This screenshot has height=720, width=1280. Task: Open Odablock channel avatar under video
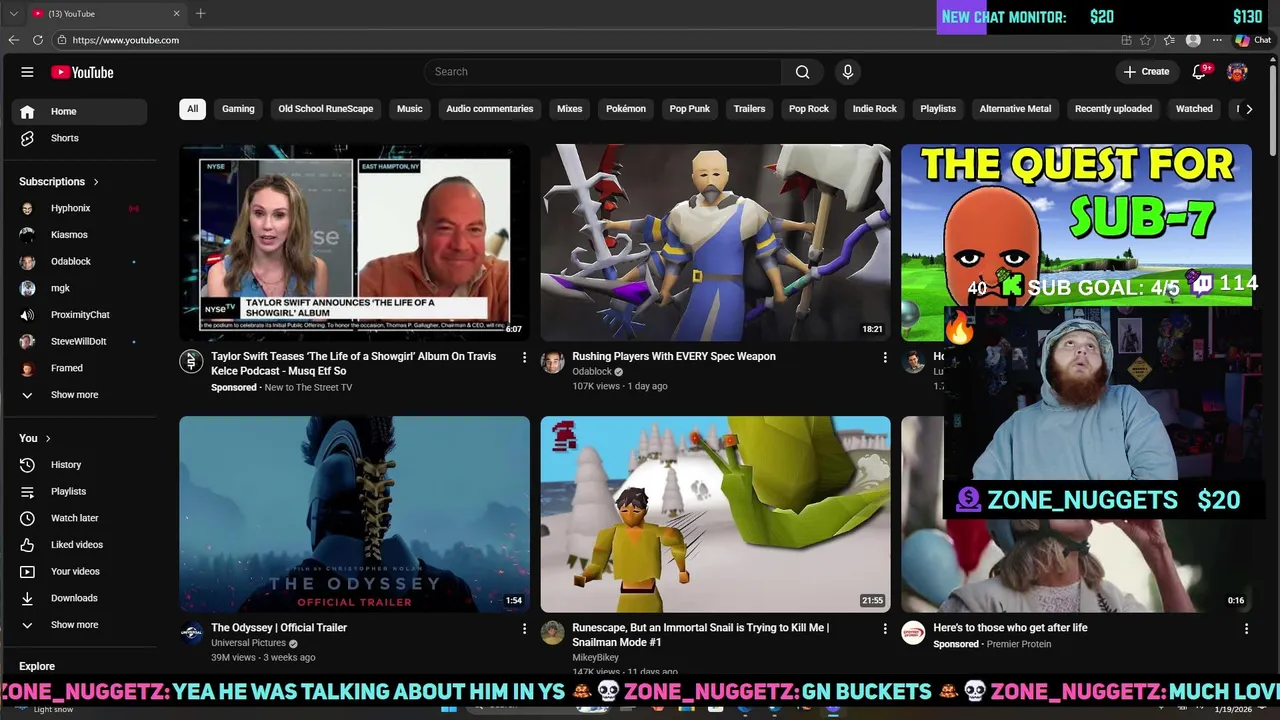point(553,362)
